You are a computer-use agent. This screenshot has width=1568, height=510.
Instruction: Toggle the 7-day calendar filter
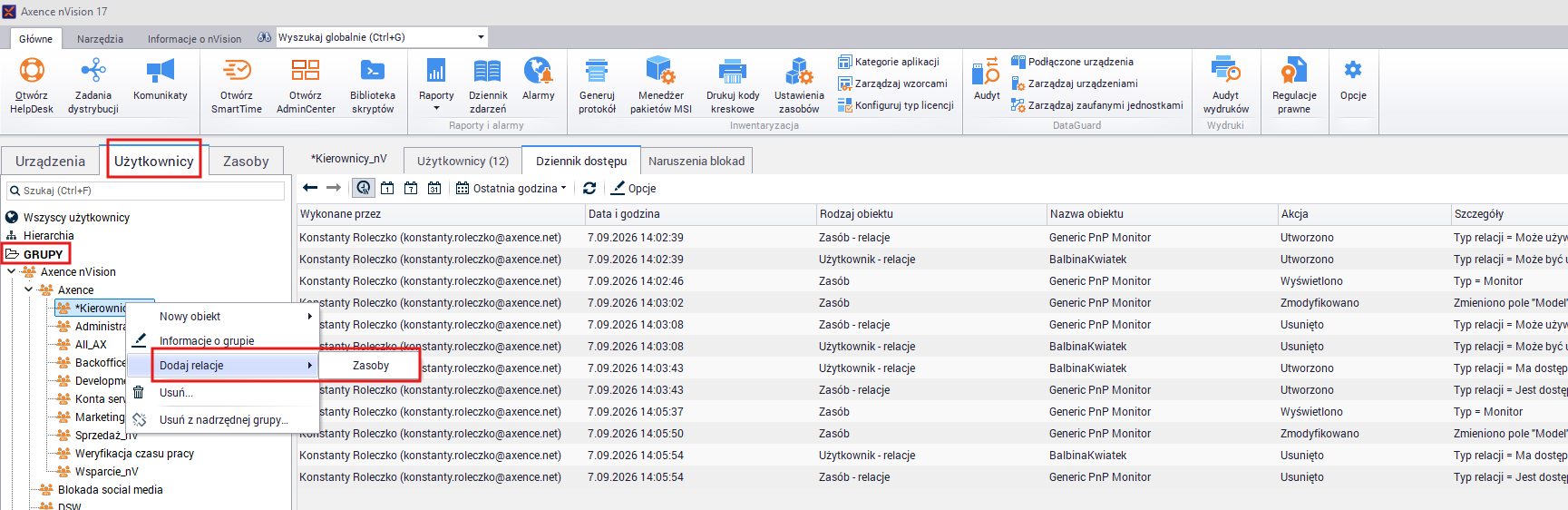pyautogui.click(x=411, y=188)
